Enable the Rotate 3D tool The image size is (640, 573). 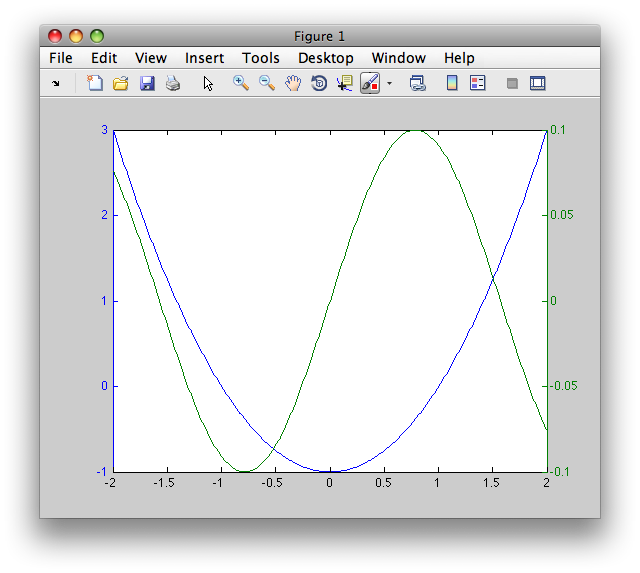pos(319,83)
